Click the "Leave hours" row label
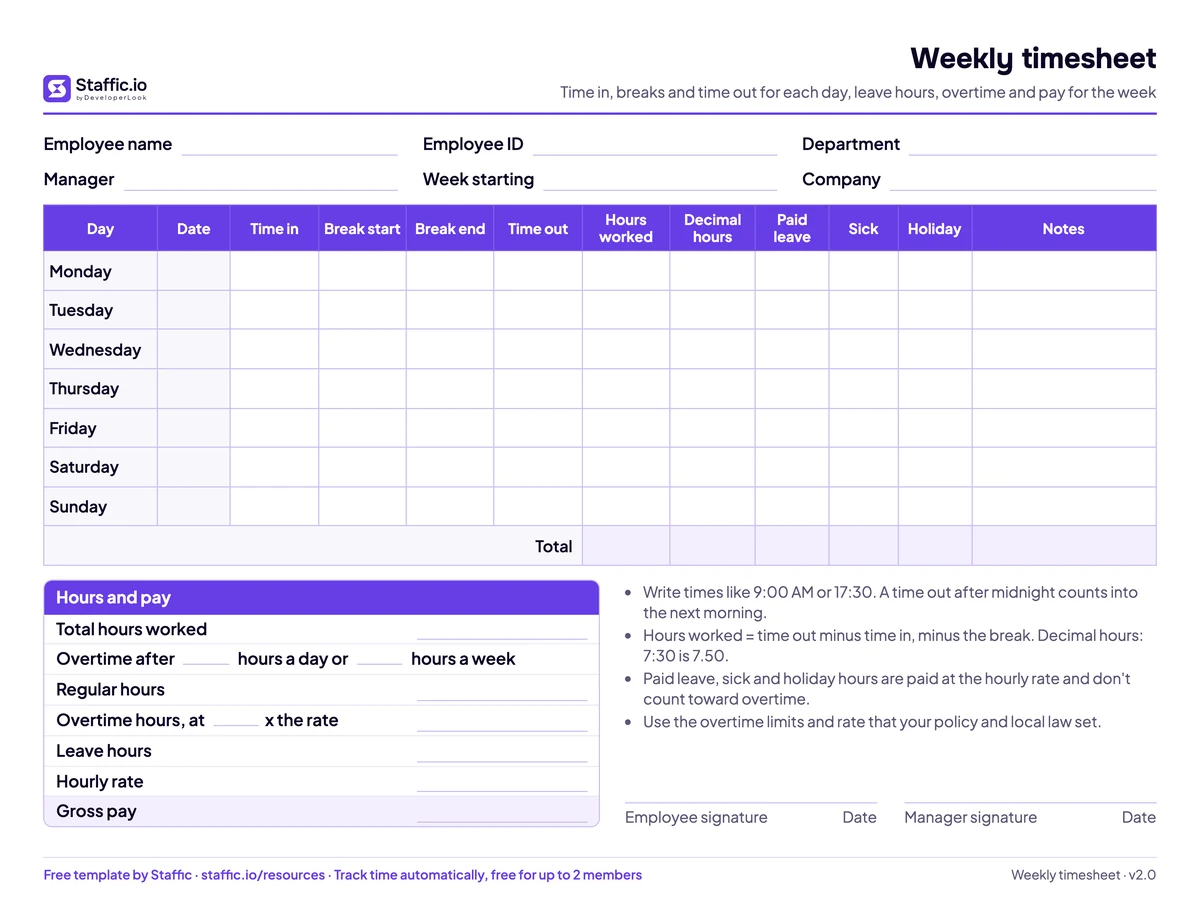The width and height of the screenshot is (1200, 900). click(104, 751)
